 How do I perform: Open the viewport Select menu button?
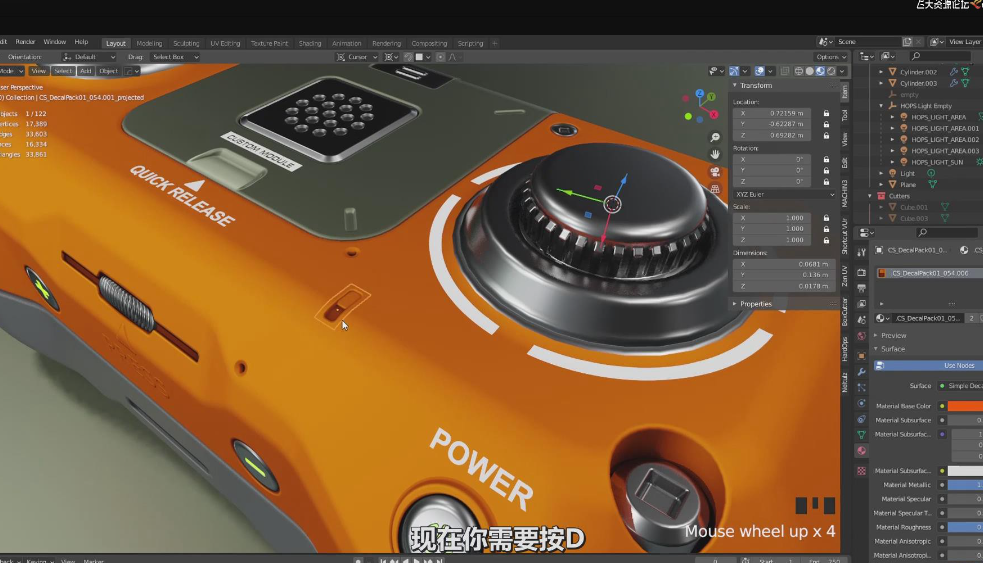pyautogui.click(x=63, y=71)
